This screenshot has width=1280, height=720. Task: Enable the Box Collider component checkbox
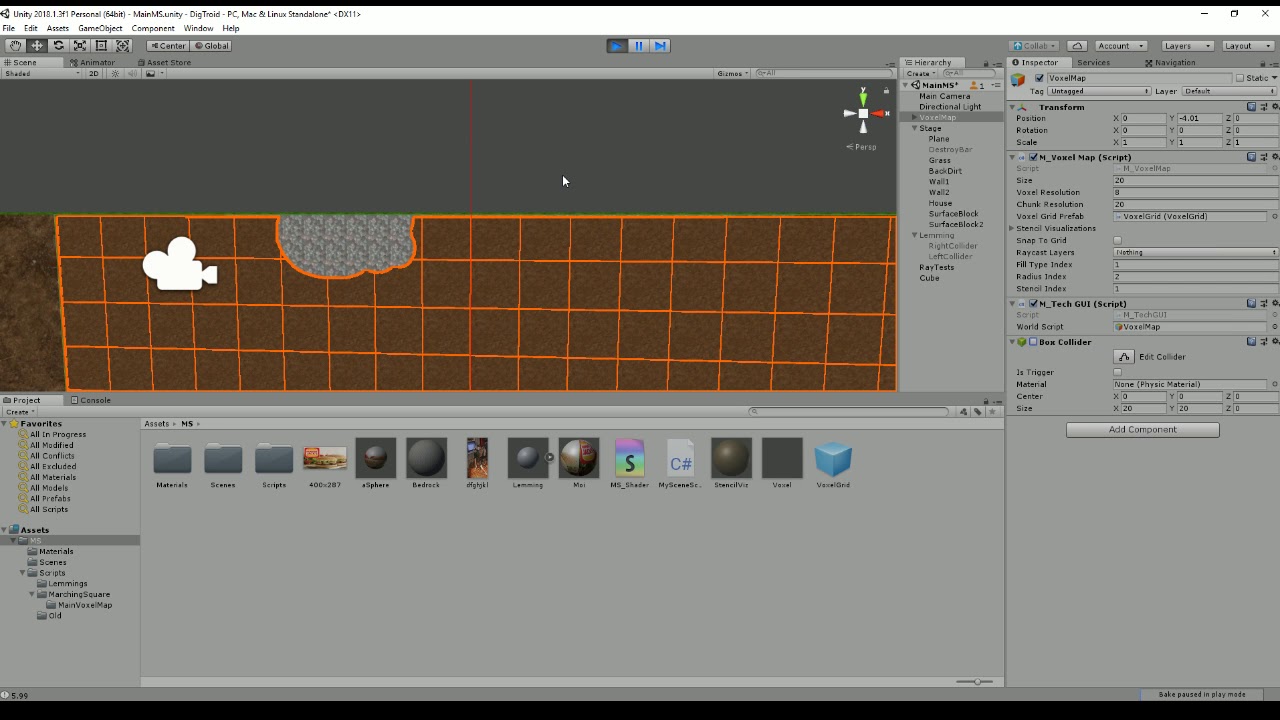[x=1033, y=342]
